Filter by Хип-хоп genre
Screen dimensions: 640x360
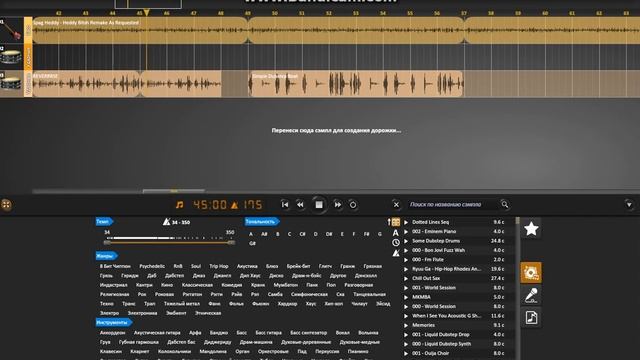pyautogui.click(x=333, y=304)
